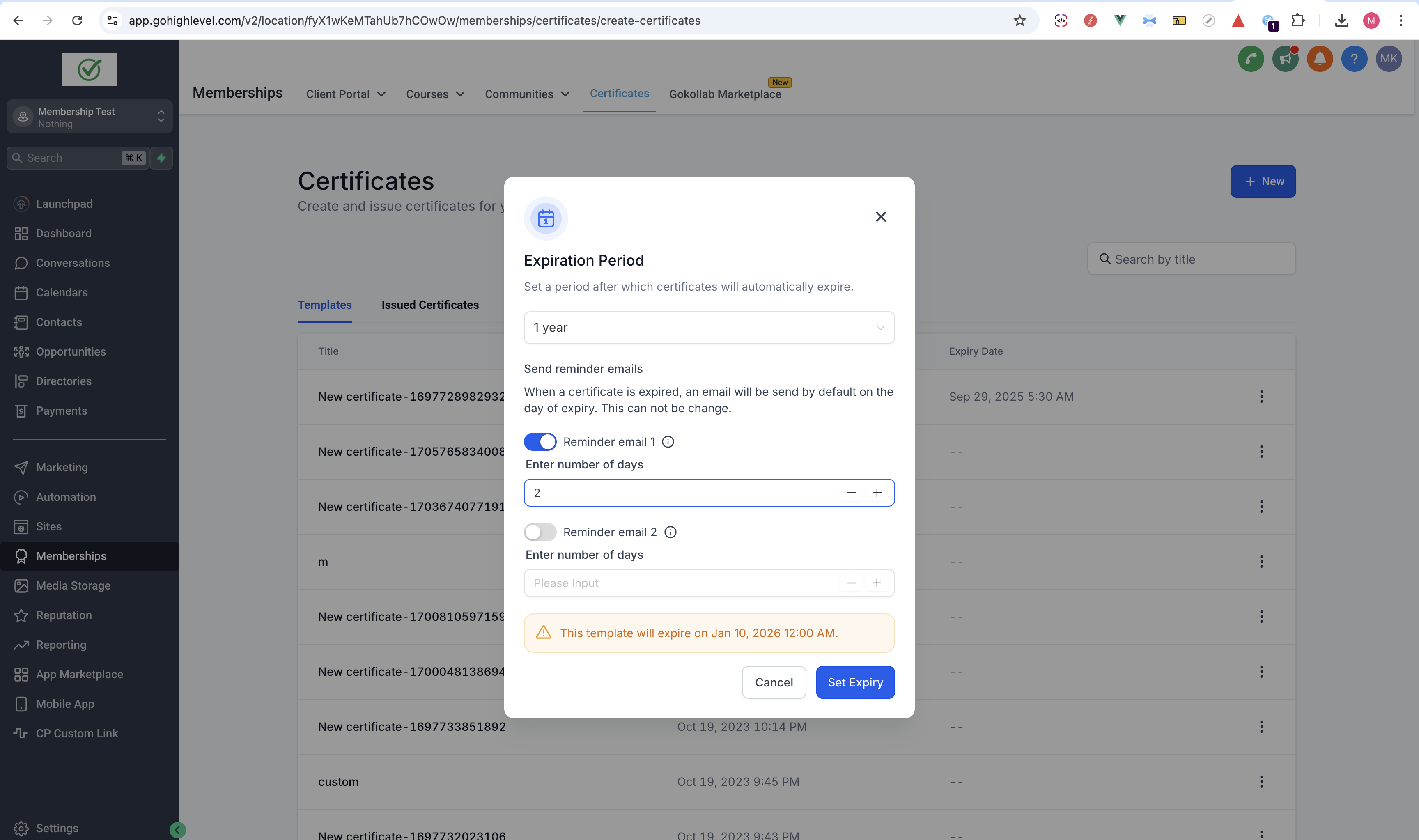Image resolution: width=1419 pixels, height=840 pixels.
Task: Click the Cancel button
Action: pyautogui.click(x=773, y=682)
